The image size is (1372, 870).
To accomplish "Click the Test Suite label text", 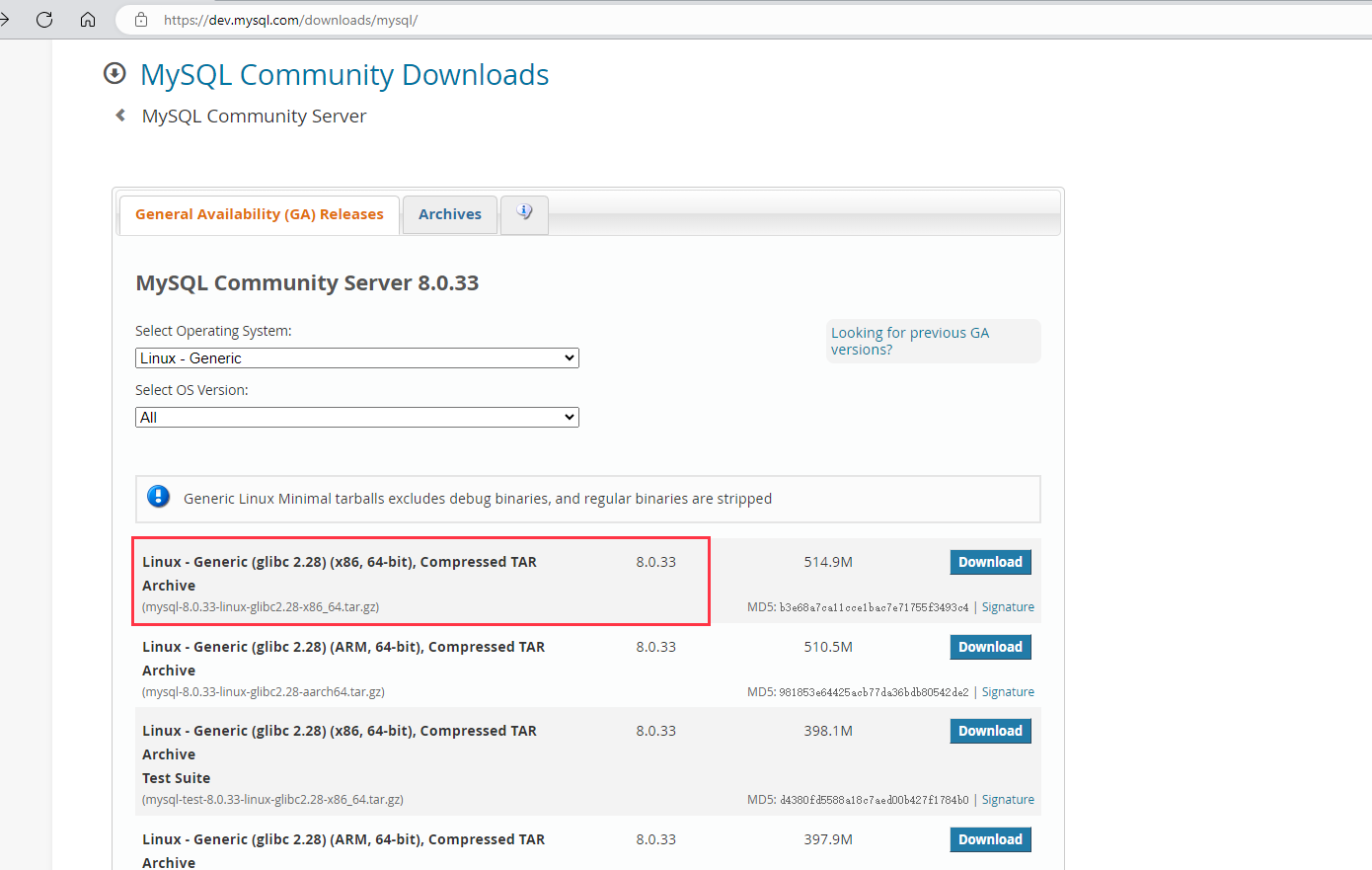I will click(176, 778).
